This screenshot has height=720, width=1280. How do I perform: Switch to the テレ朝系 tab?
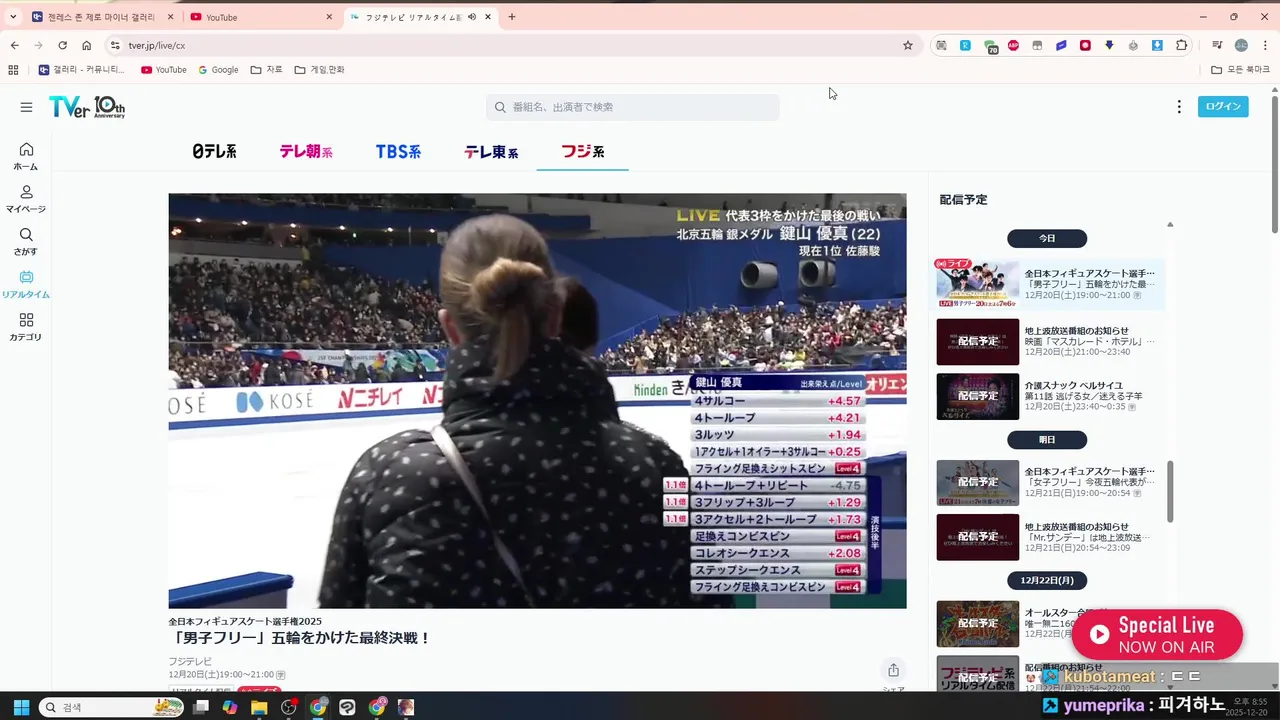point(306,152)
